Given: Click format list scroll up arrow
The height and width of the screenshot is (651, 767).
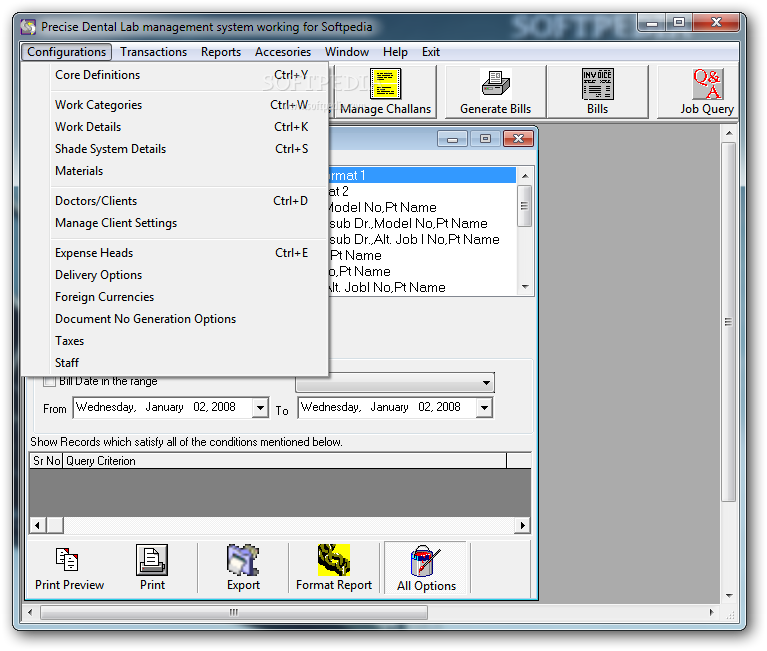Looking at the screenshot, I should coord(525,176).
